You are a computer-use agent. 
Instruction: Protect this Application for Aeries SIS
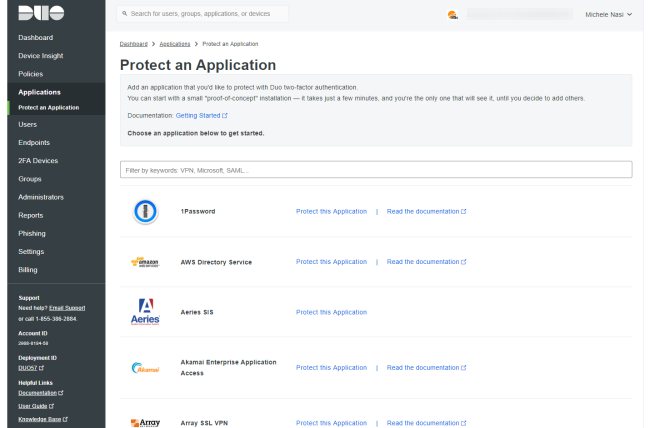coord(331,312)
